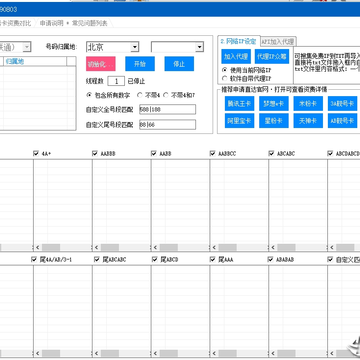Open the 腾讯王卡 card link button
The image size is (360, 360).
pyautogui.click(x=239, y=103)
